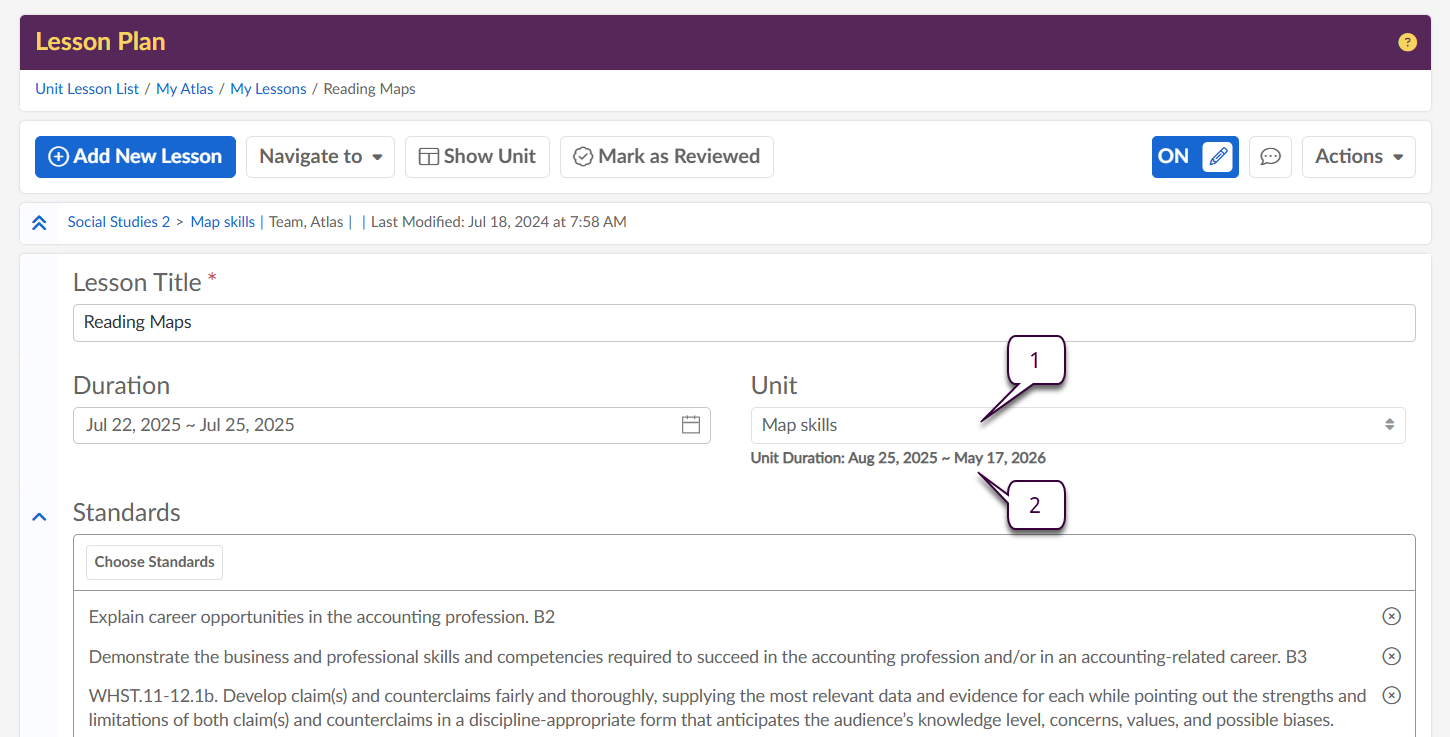Click into the Lesson Title input field
Screen dimensions: 1450x737
[743, 323]
